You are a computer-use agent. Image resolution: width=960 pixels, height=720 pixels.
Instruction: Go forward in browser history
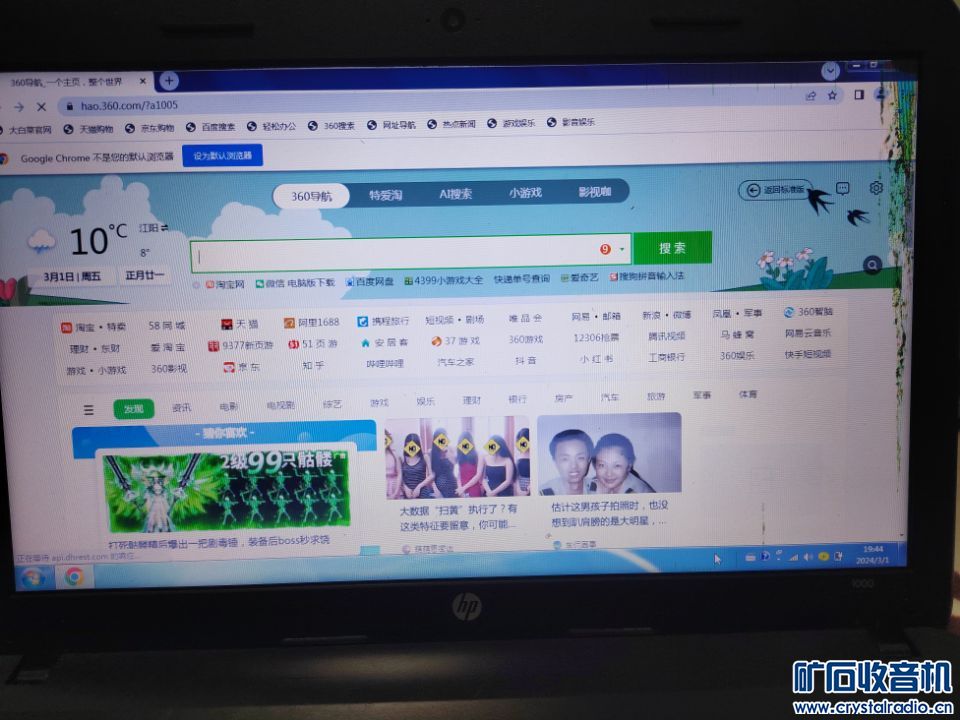tap(19, 107)
